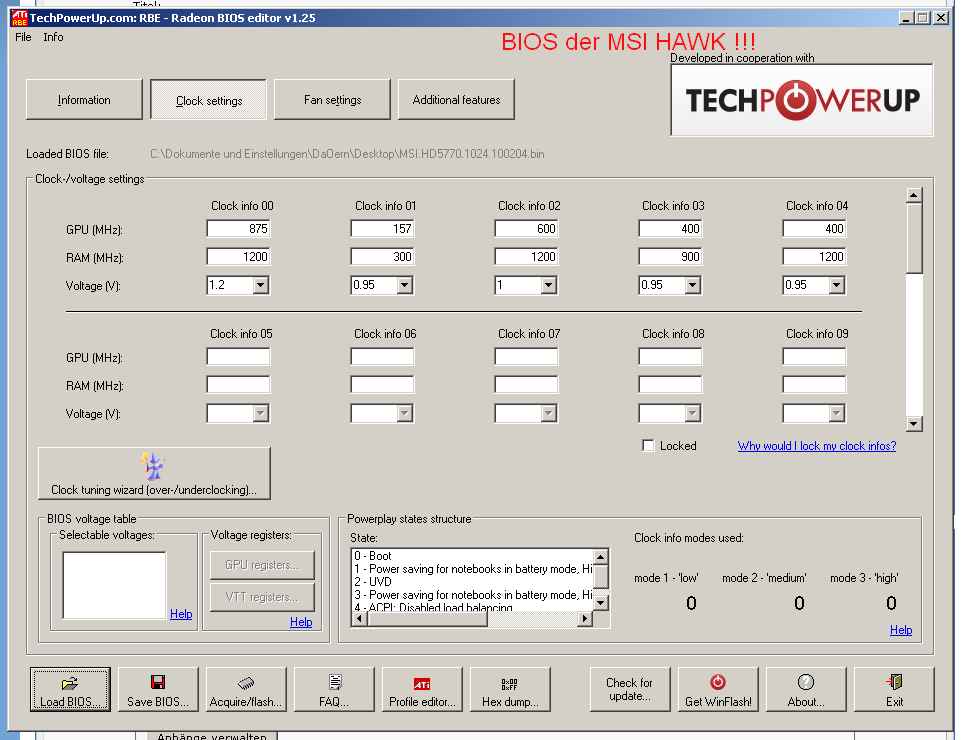Open Clock info 03 voltage dropdown
This screenshot has width=964, height=740.
pyautogui.click(x=692, y=285)
